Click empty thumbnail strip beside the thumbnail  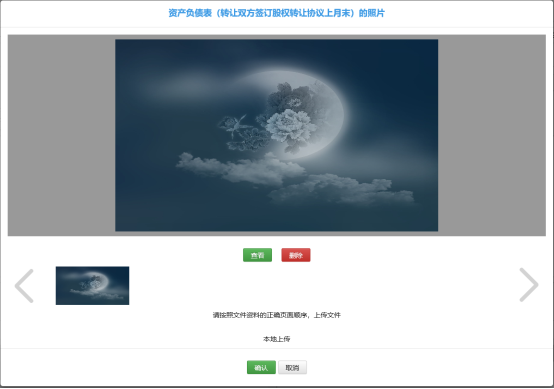click(318, 285)
